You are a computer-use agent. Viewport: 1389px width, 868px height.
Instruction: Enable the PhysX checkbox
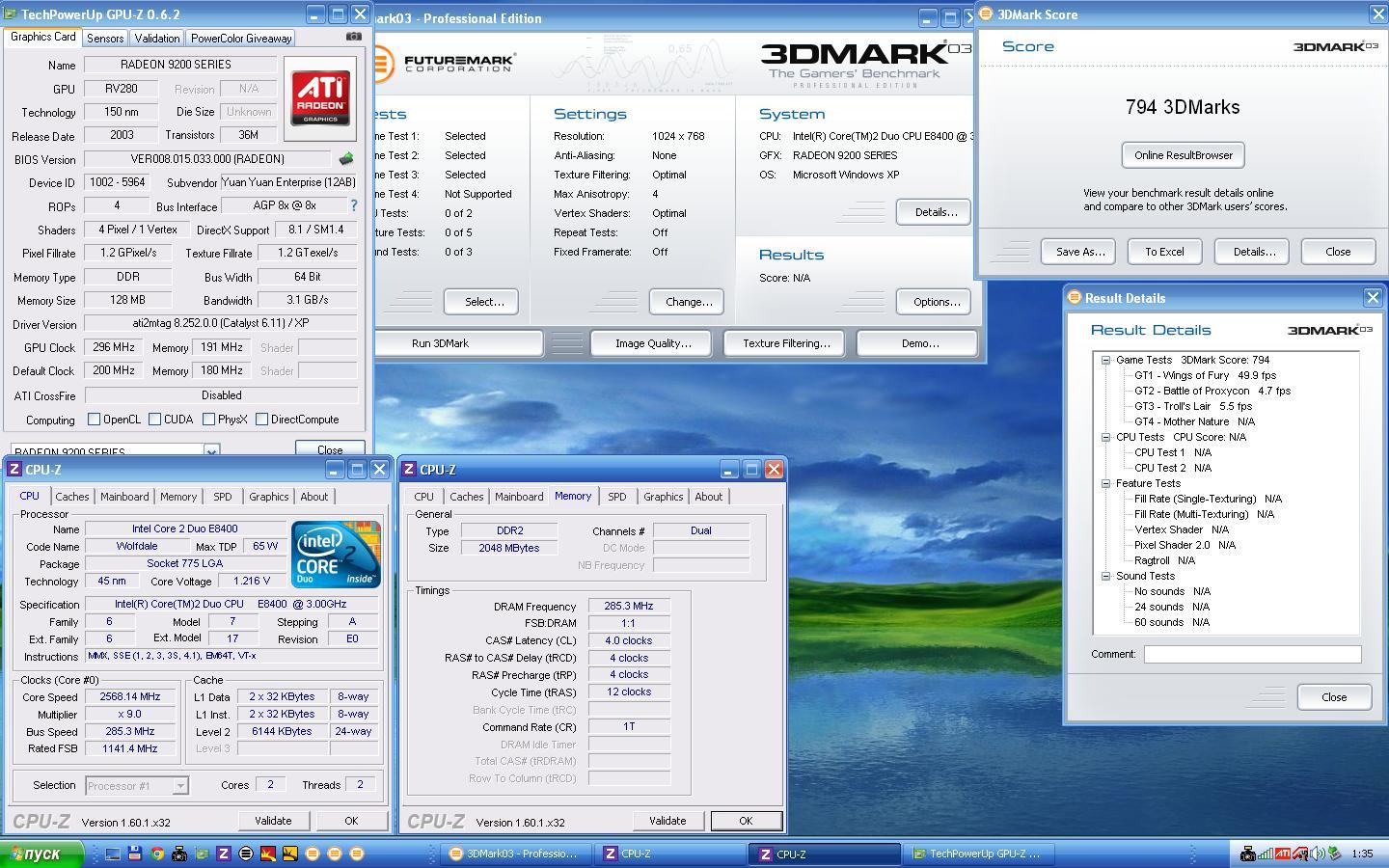pos(208,420)
